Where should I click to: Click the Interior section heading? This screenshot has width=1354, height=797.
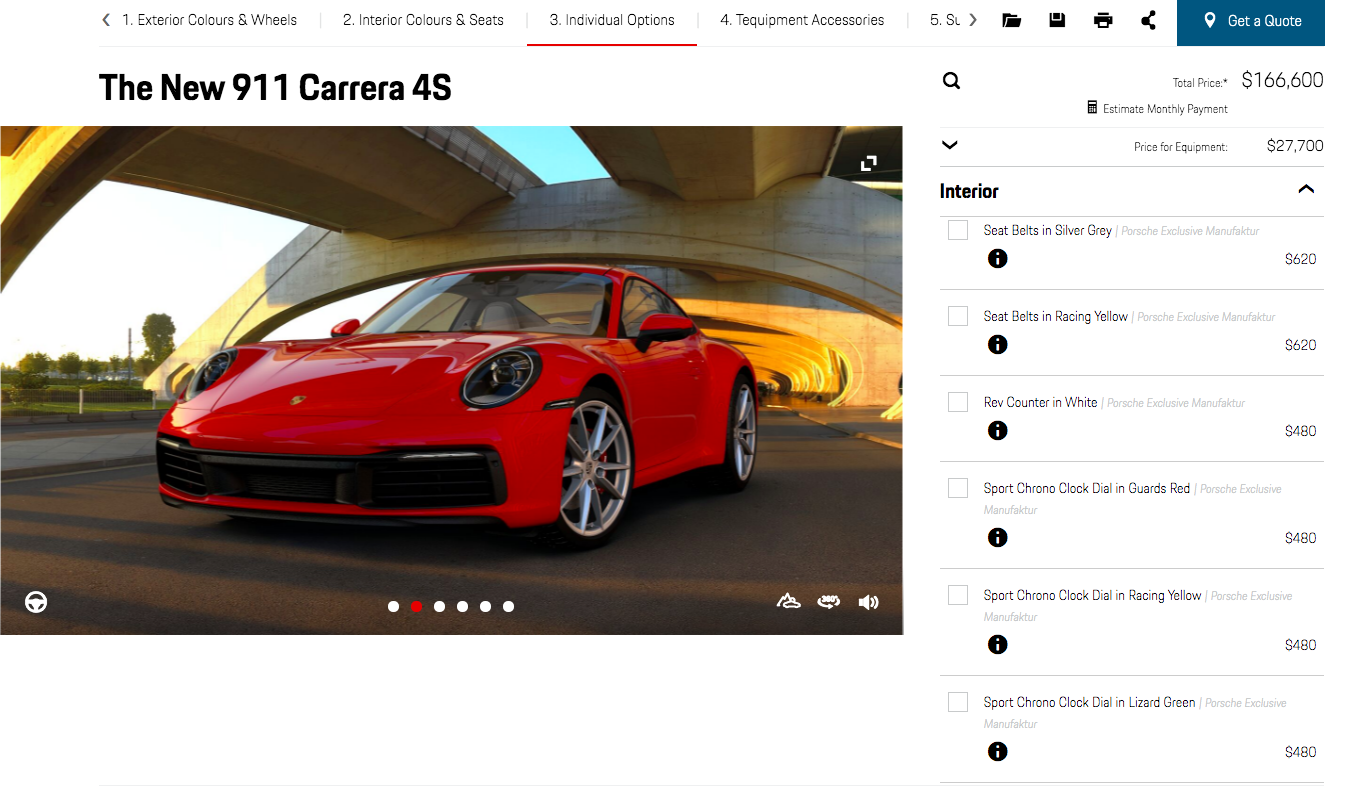(969, 191)
